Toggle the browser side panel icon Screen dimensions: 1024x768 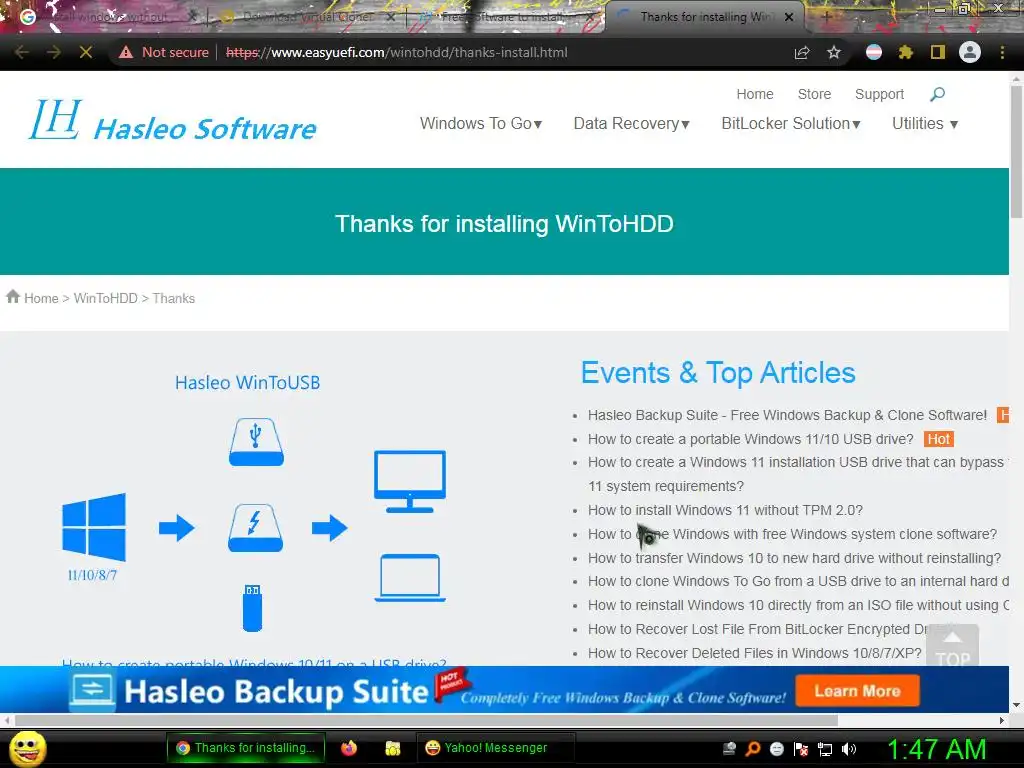[938, 52]
